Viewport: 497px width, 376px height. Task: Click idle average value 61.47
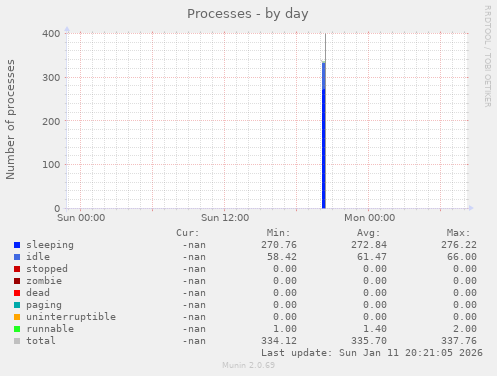(372, 257)
